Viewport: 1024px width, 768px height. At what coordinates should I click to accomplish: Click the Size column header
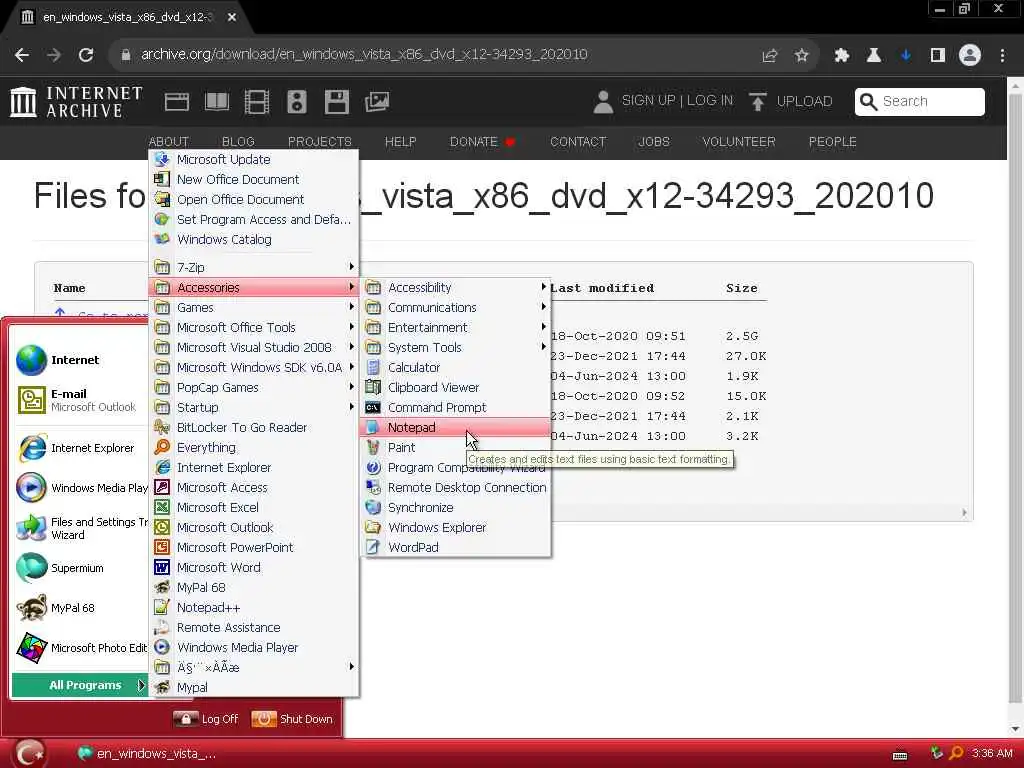[742, 288]
